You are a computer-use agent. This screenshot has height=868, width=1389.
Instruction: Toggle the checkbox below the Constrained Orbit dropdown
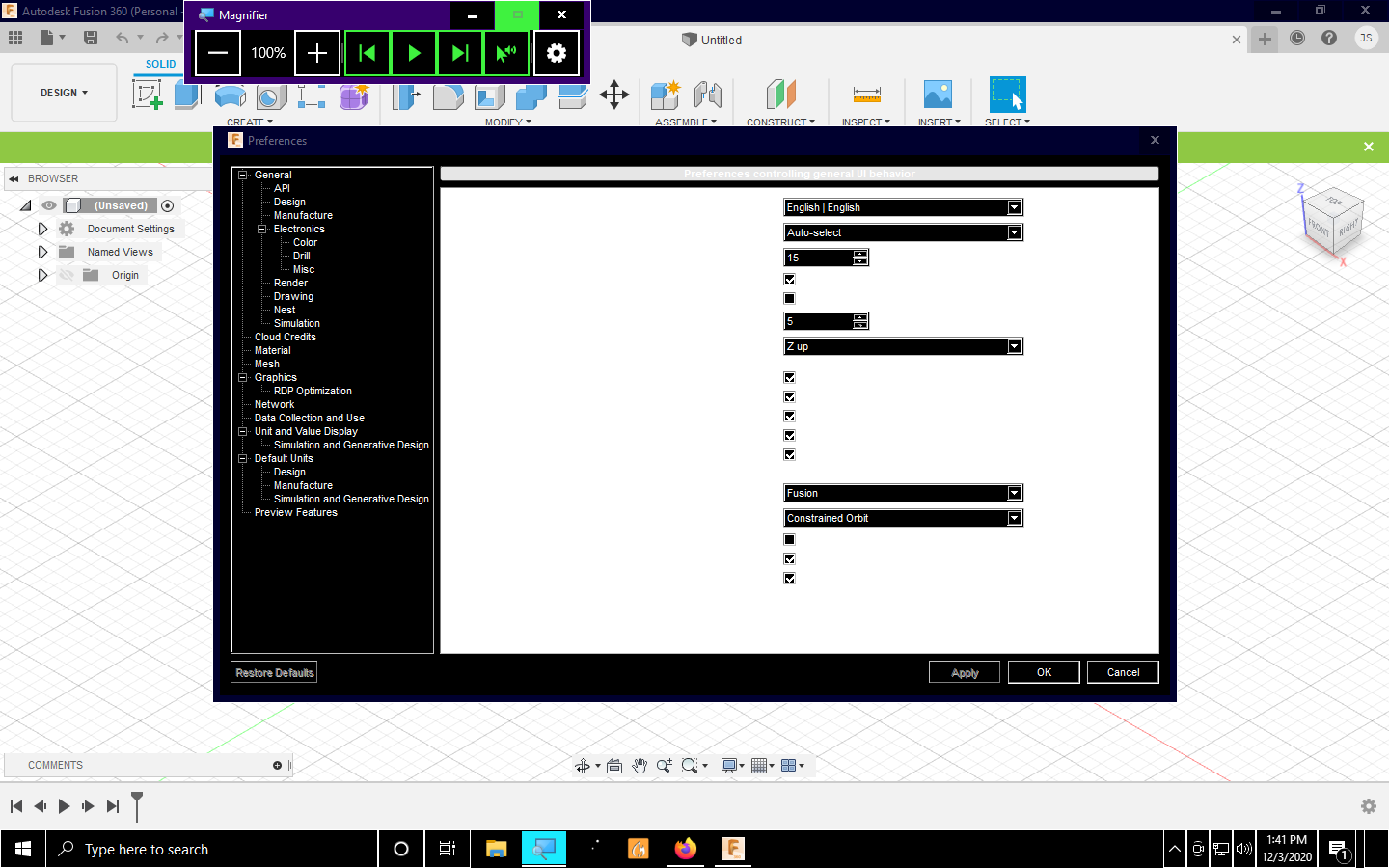click(x=790, y=539)
